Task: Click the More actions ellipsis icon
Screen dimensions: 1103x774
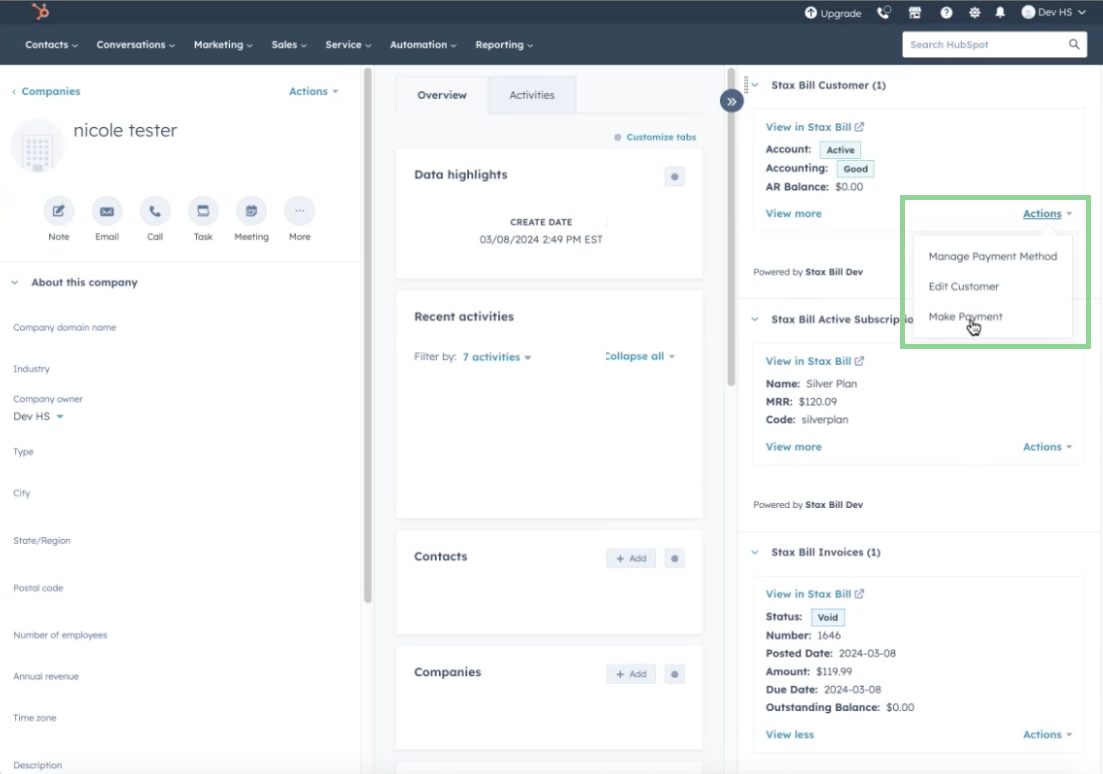Action: click(x=300, y=211)
